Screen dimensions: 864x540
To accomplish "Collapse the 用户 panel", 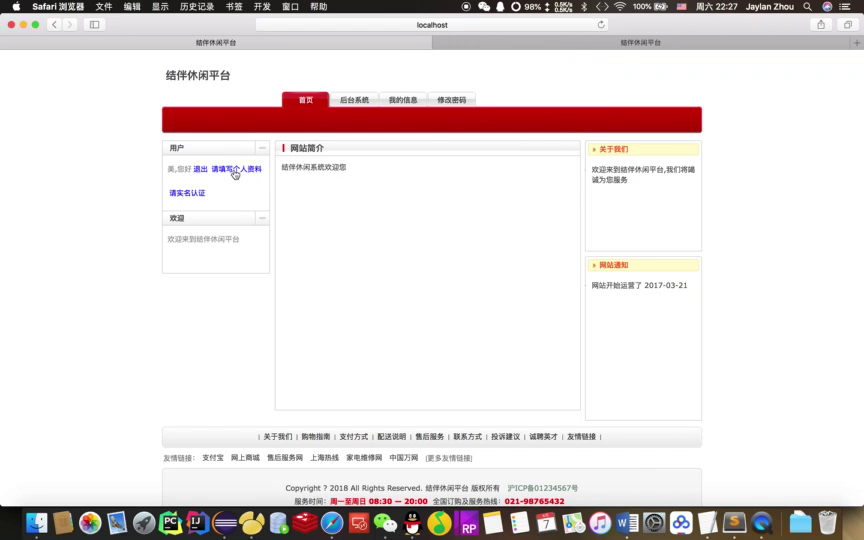I will [x=262, y=148].
